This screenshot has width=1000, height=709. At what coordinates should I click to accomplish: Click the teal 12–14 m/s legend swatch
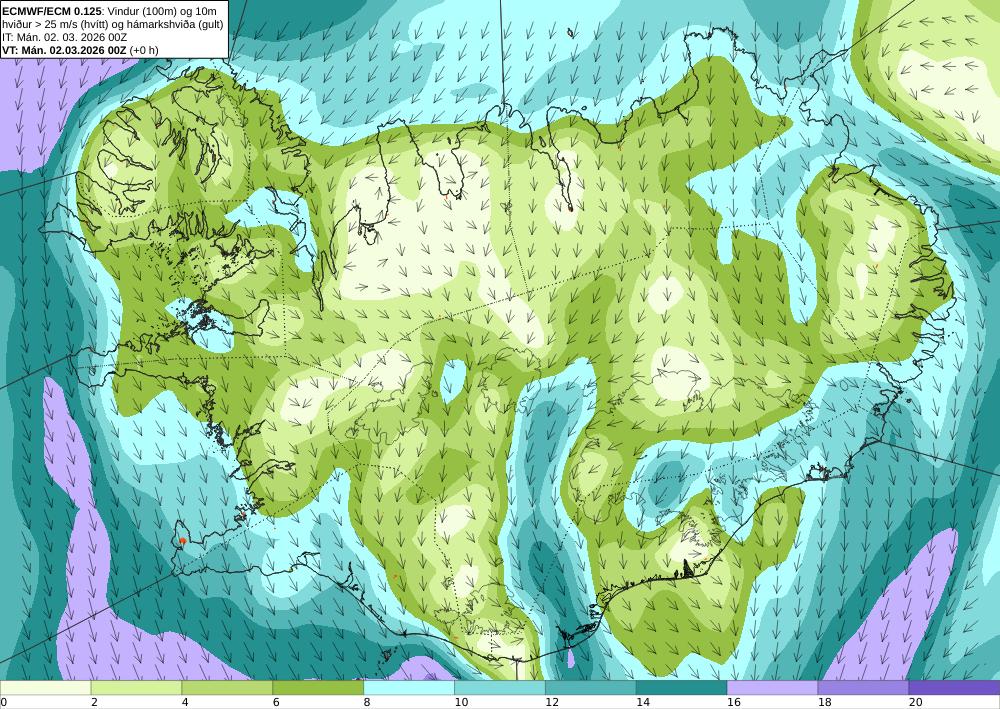pos(591,688)
